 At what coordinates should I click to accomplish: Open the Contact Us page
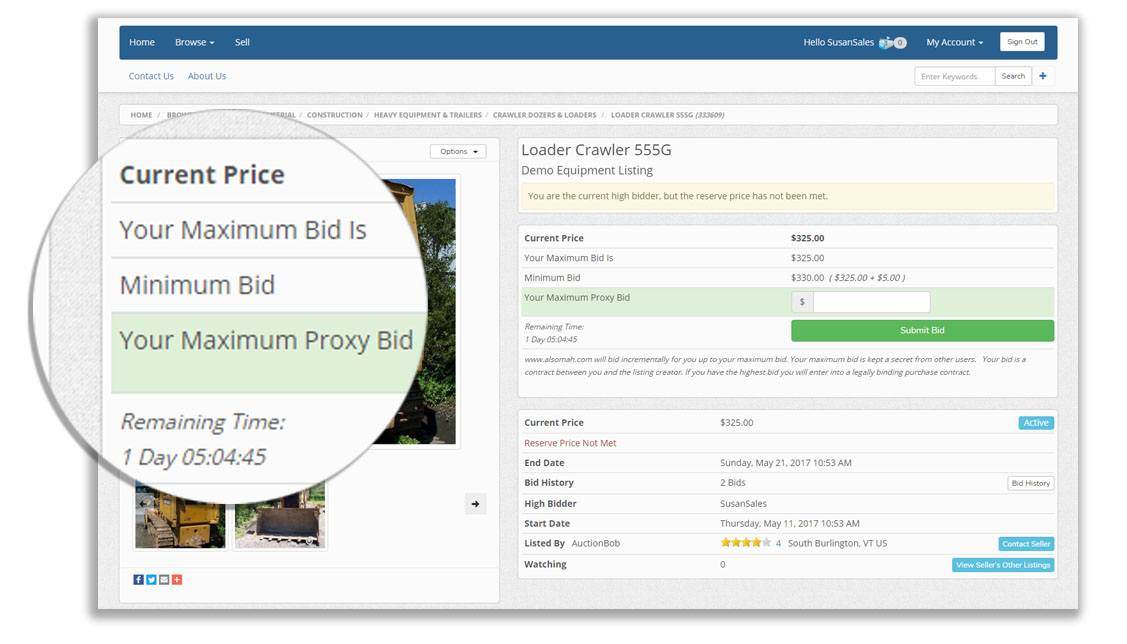pos(151,76)
